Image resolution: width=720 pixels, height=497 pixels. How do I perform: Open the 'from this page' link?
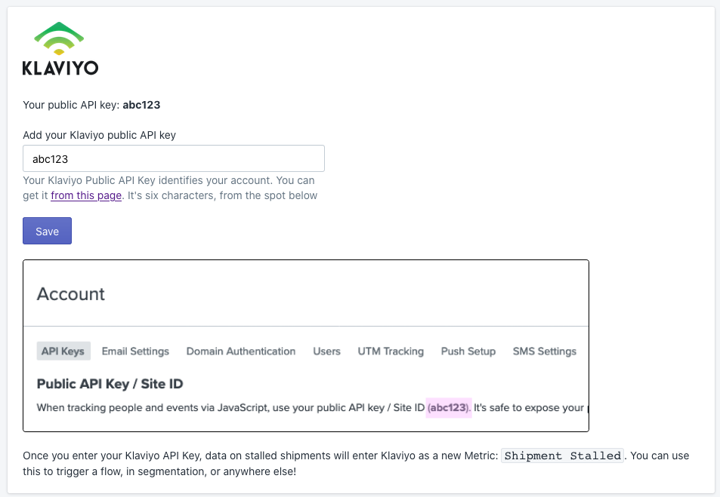point(86,195)
